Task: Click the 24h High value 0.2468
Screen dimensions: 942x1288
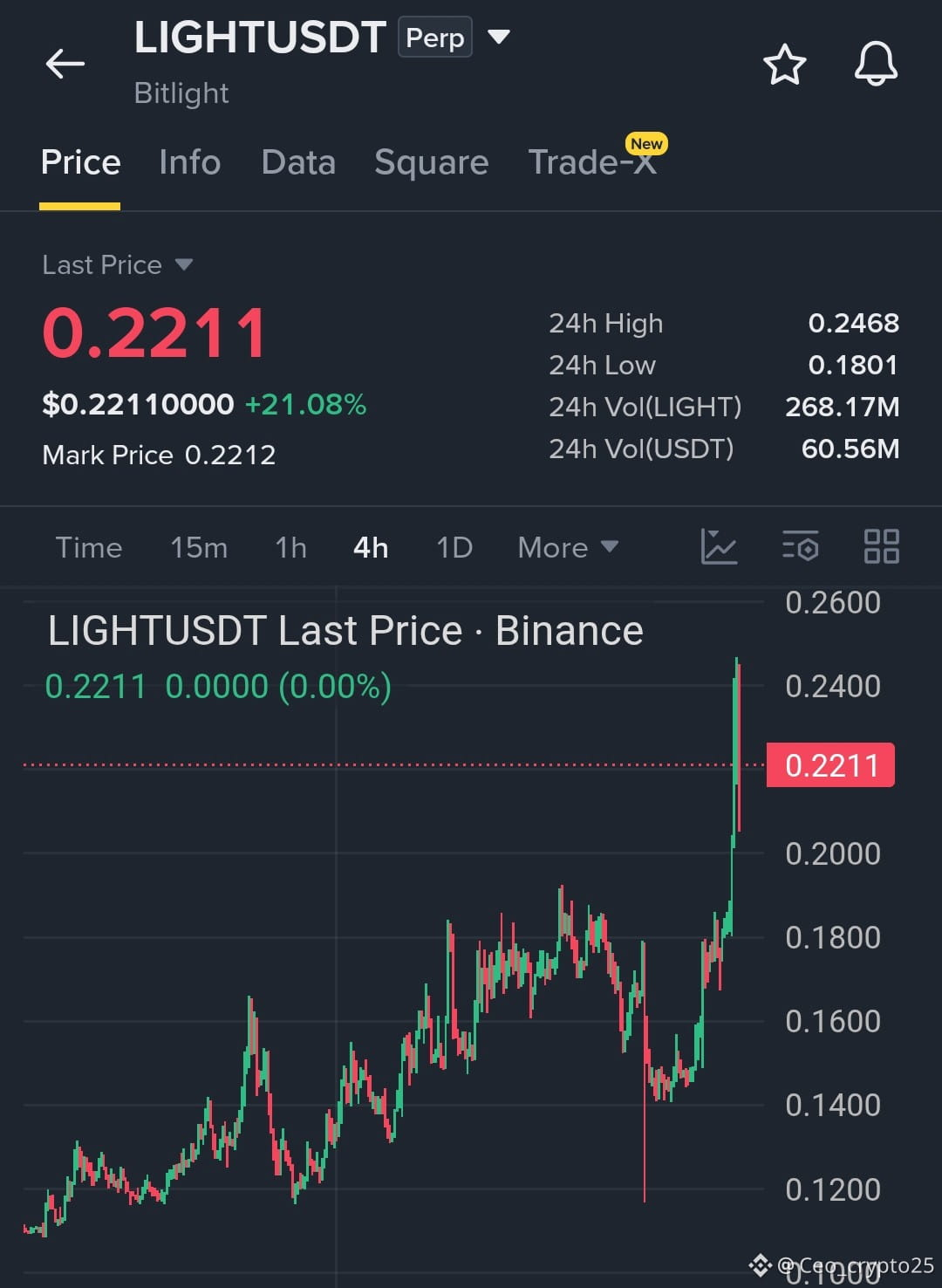Action: pos(853,323)
